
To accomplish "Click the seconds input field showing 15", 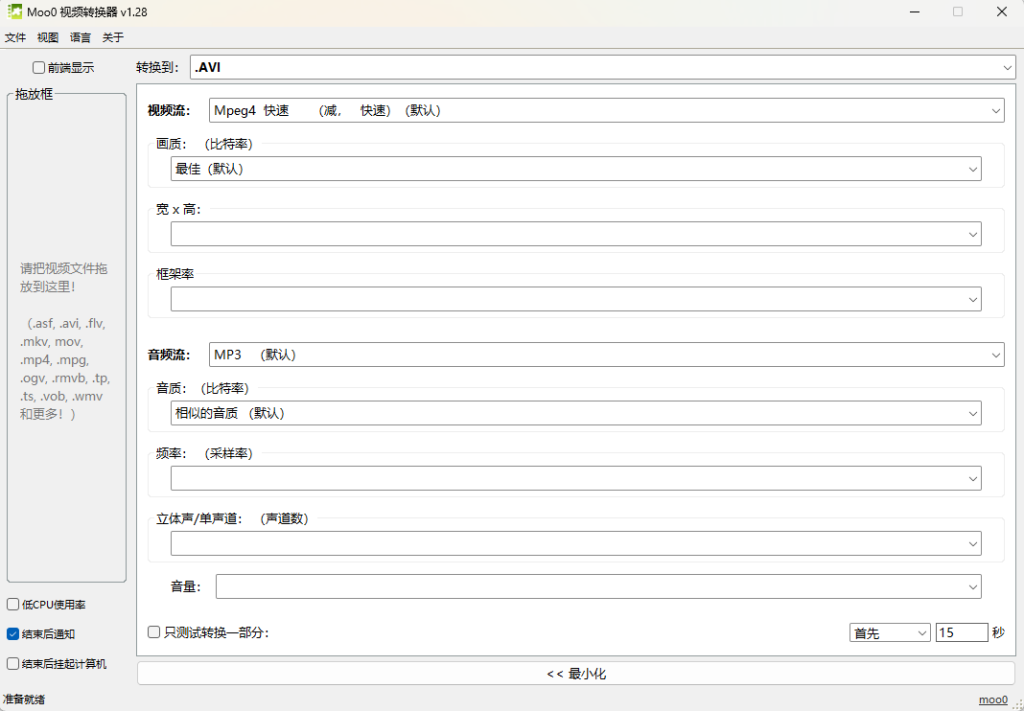I will 961,633.
